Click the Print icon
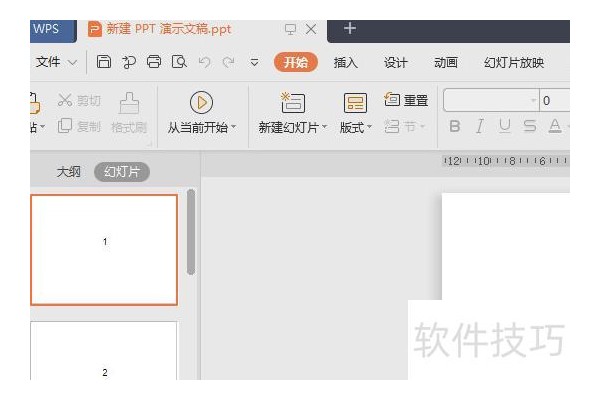Image resolution: width=600 pixels, height=400 pixels. 154,62
